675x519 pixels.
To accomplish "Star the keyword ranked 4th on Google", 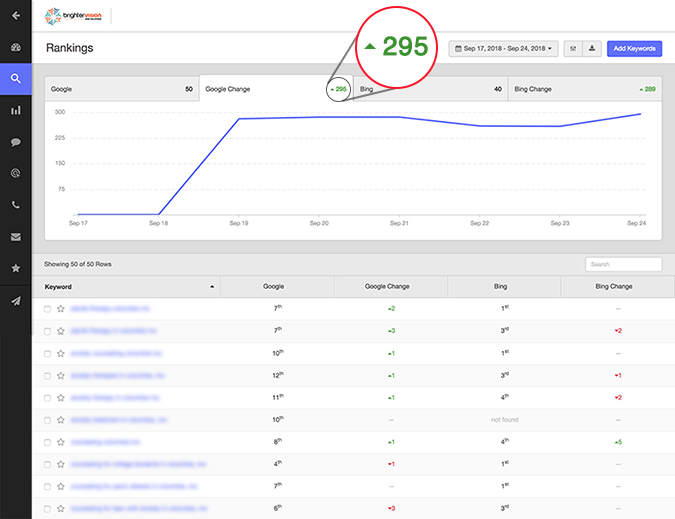I will (x=61, y=464).
